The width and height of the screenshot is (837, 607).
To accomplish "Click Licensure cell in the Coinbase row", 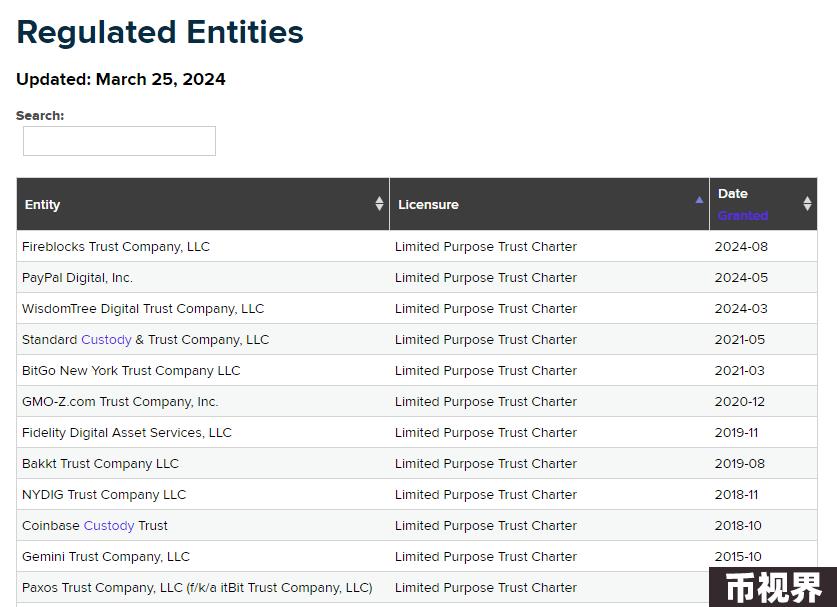I will tap(486, 525).
